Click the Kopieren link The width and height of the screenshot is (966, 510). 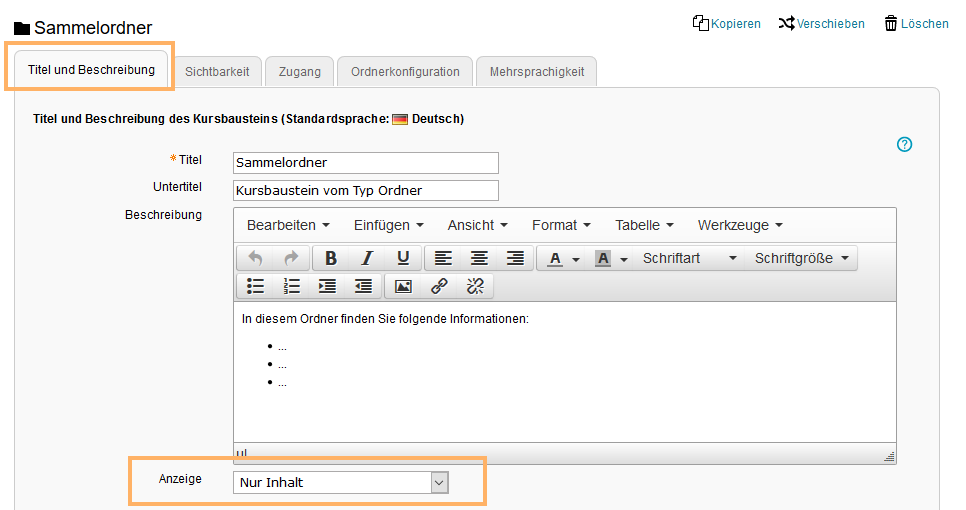[x=727, y=24]
